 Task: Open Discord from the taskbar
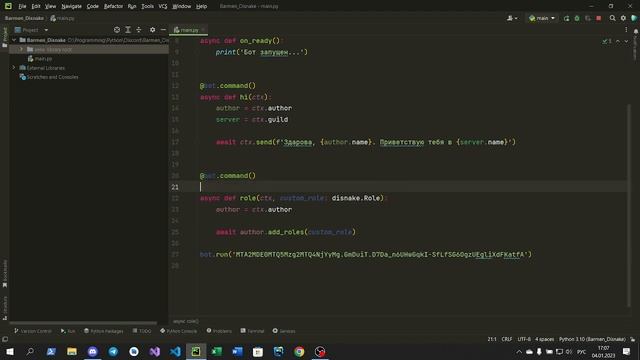coord(93,351)
